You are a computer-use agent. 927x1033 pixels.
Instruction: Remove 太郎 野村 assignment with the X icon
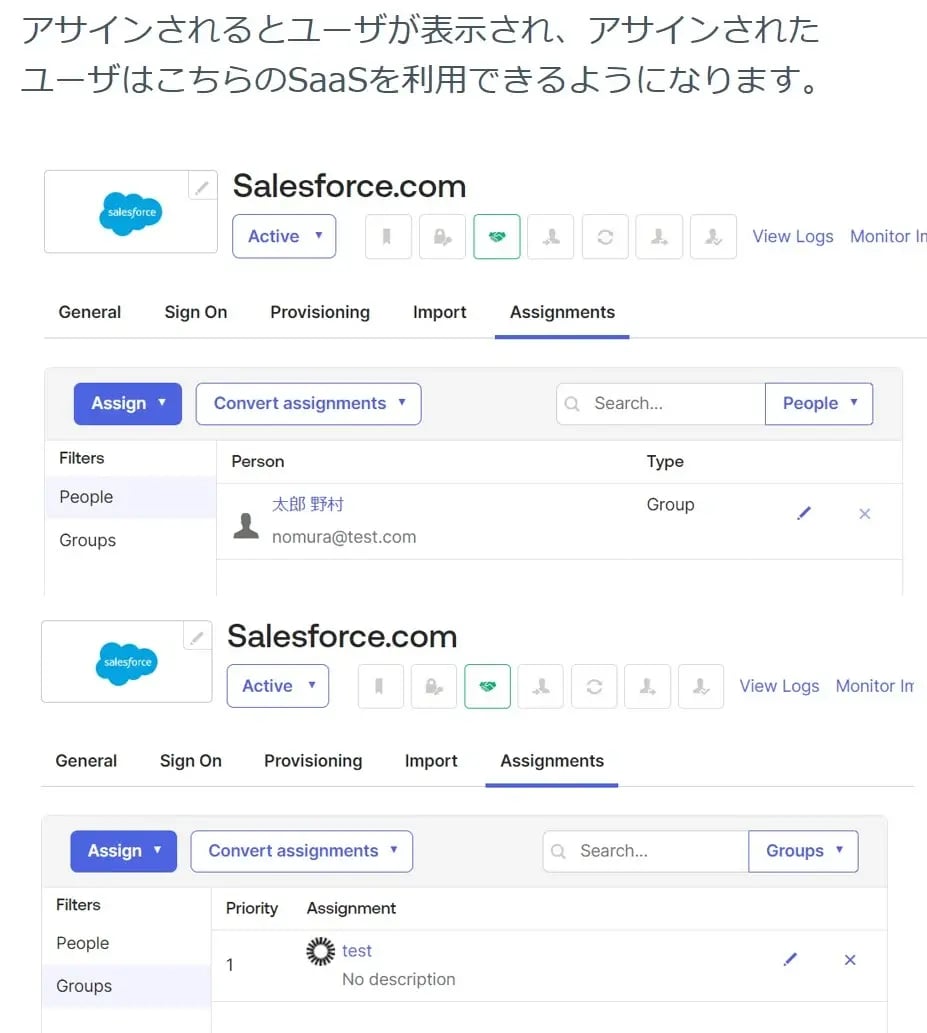[x=865, y=514]
